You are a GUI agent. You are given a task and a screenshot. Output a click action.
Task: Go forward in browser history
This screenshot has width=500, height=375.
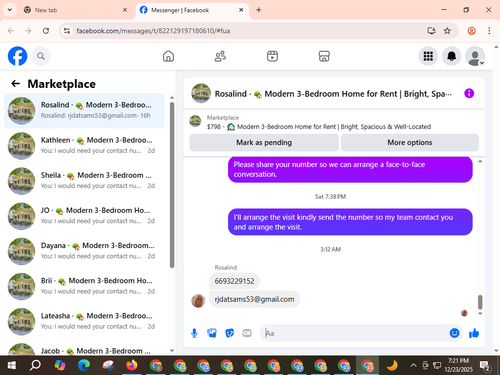pos(28,31)
